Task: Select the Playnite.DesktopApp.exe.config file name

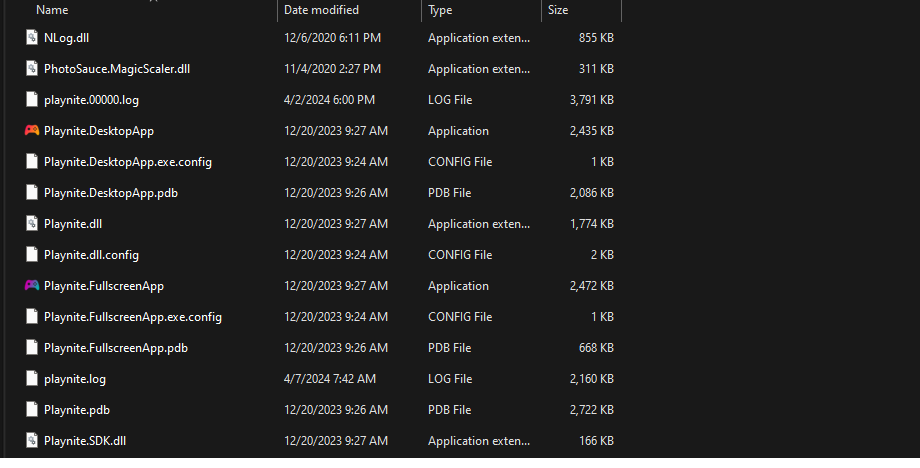Action: pos(128,162)
